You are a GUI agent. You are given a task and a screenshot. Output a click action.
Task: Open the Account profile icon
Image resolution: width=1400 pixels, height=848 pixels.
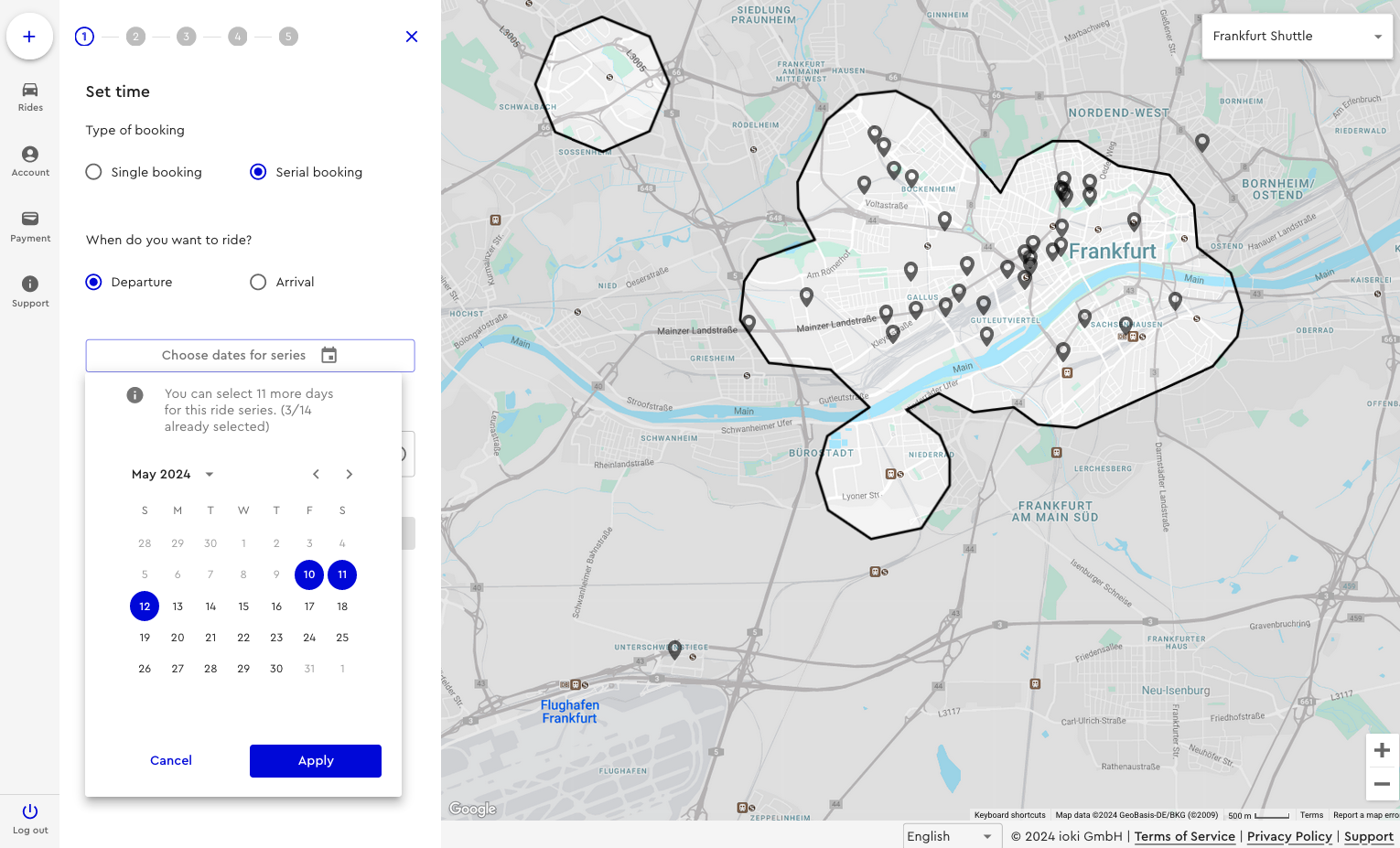[x=30, y=155]
